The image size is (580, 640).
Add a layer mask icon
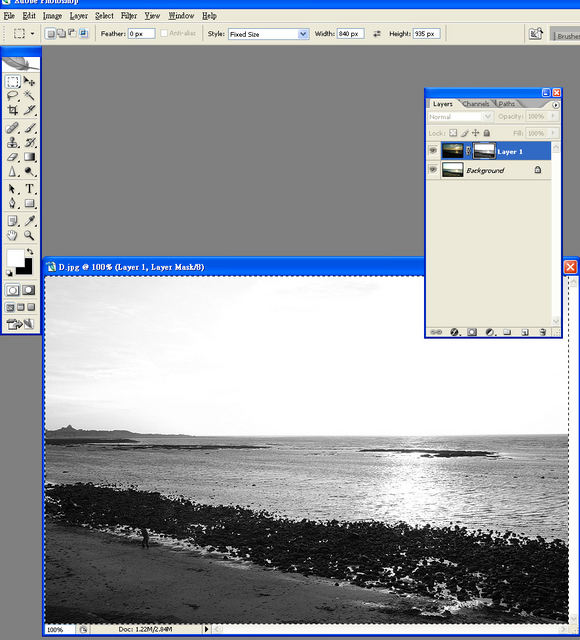pyautogui.click(x=472, y=332)
